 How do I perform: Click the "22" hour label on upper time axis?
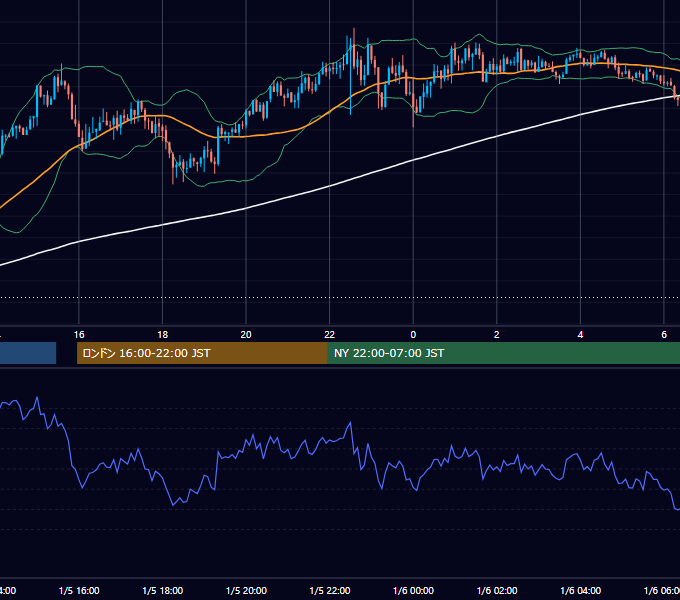coord(330,335)
